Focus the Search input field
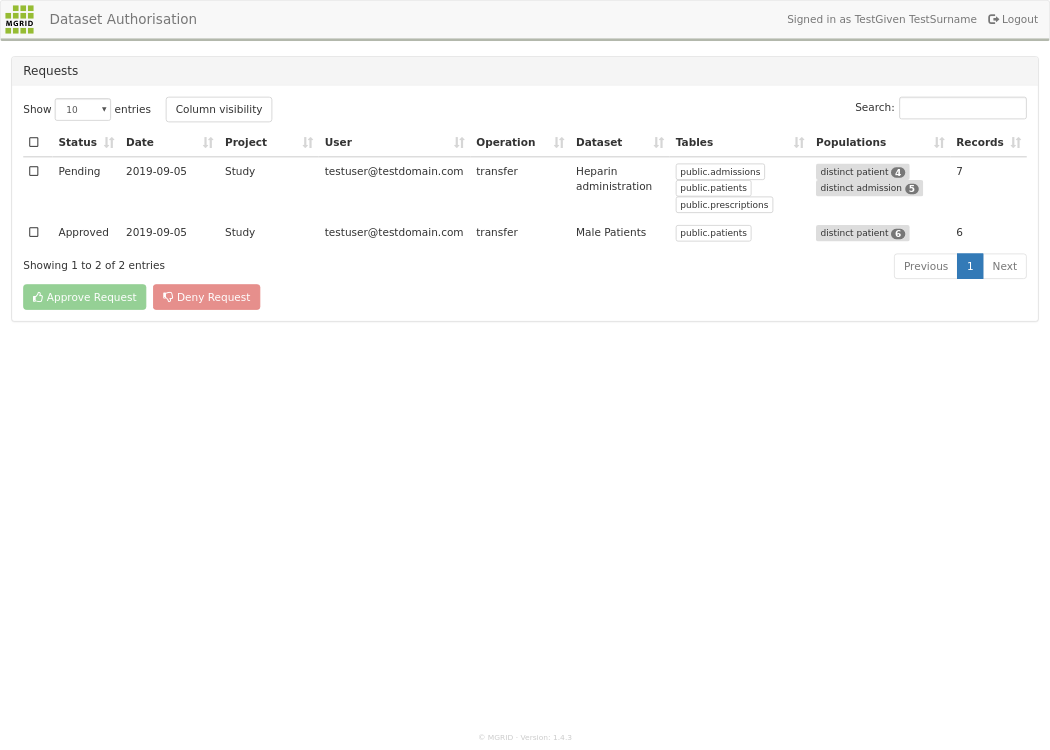 click(x=962, y=108)
